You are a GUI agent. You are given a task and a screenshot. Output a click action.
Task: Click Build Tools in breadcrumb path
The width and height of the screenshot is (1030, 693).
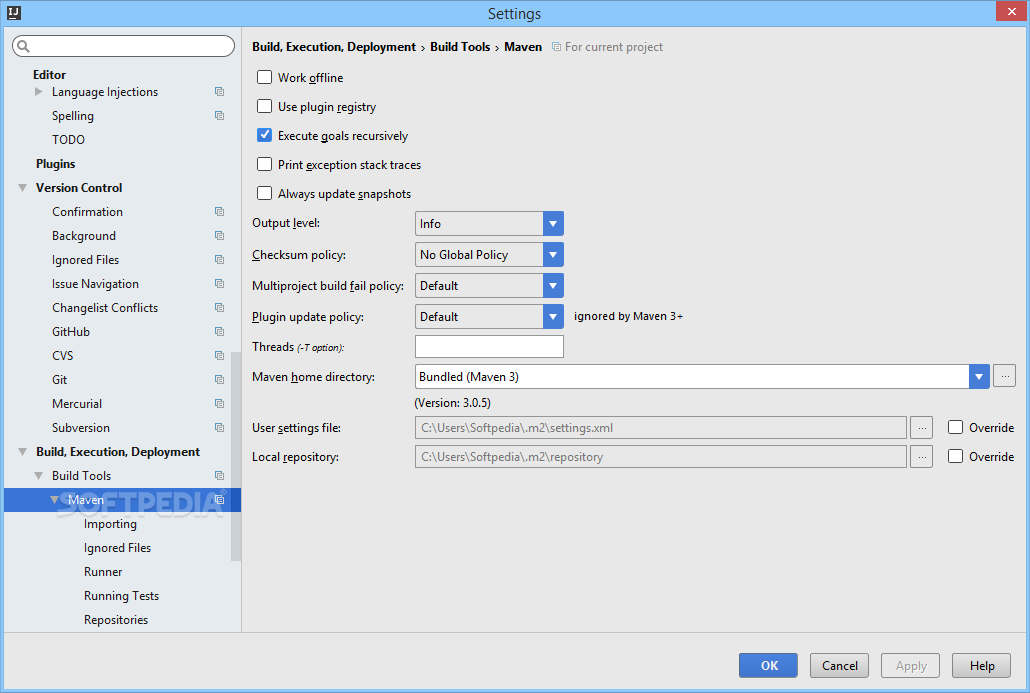tap(460, 47)
